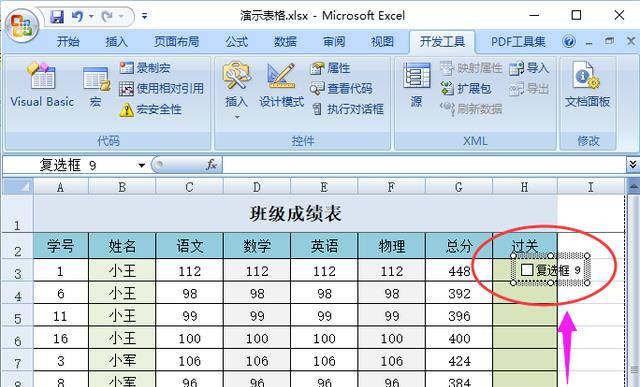This screenshot has height=387, width=640.
Task: Expand the Quick Access Toolbar customize menu
Action: click(x=144, y=16)
